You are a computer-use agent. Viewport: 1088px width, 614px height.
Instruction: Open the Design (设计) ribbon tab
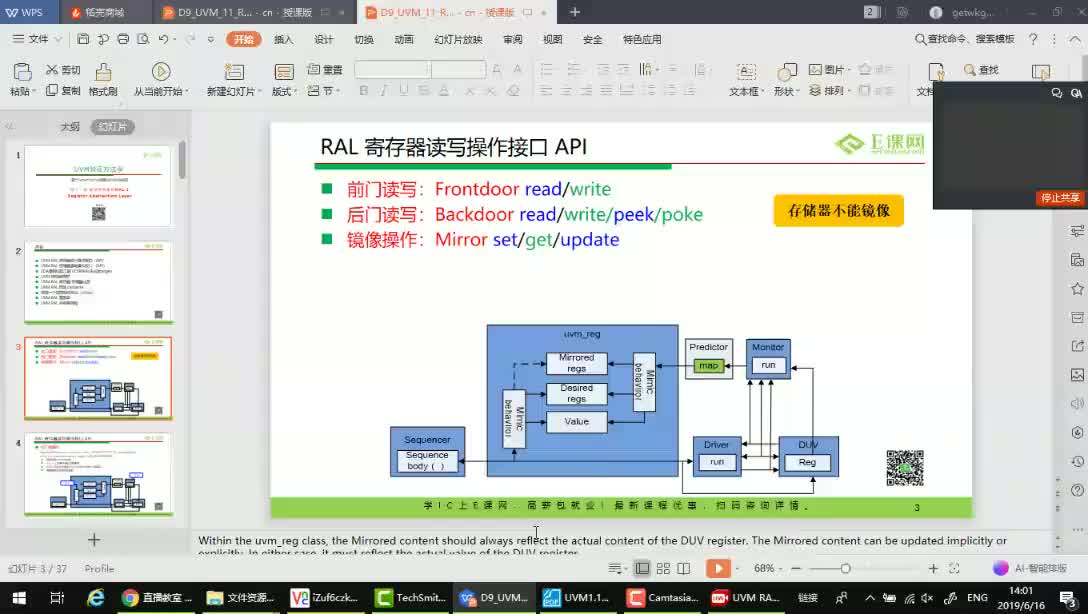coord(323,40)
